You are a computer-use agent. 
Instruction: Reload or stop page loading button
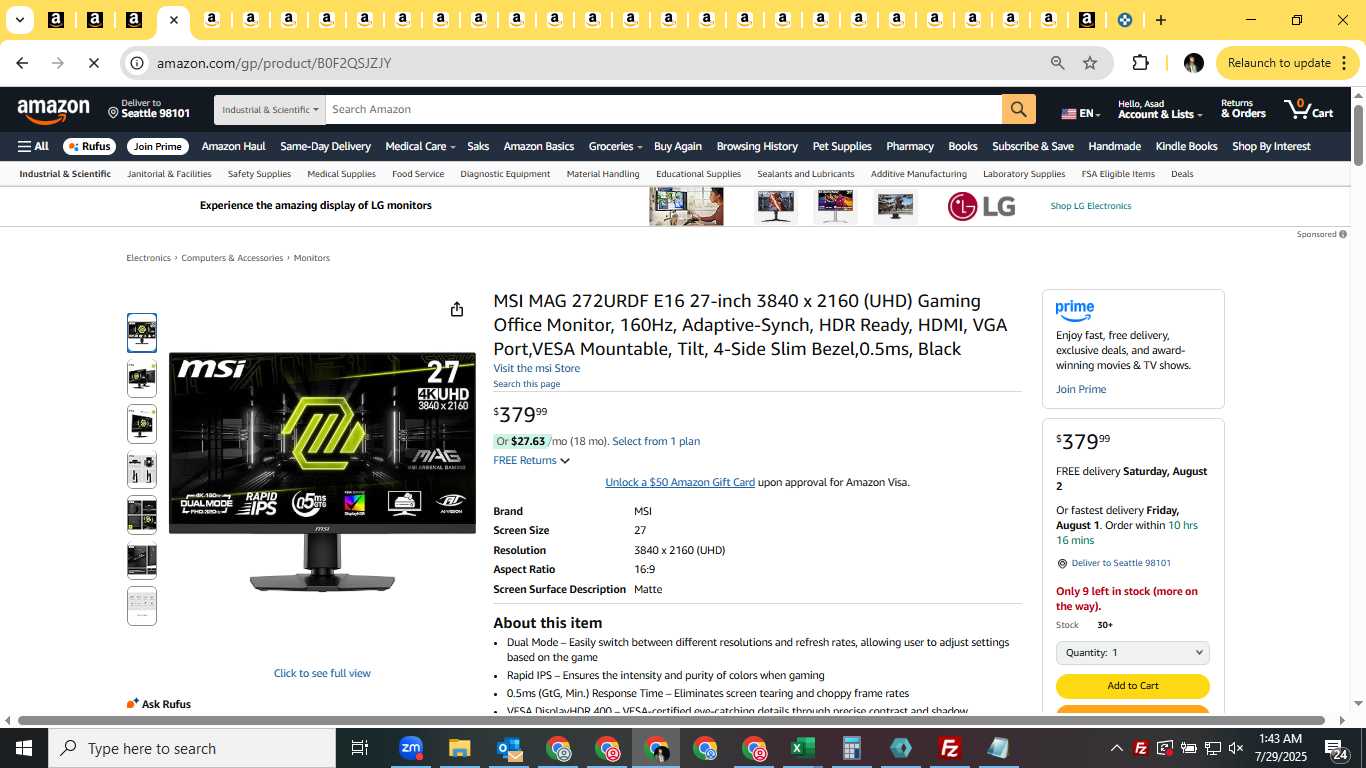93,63
